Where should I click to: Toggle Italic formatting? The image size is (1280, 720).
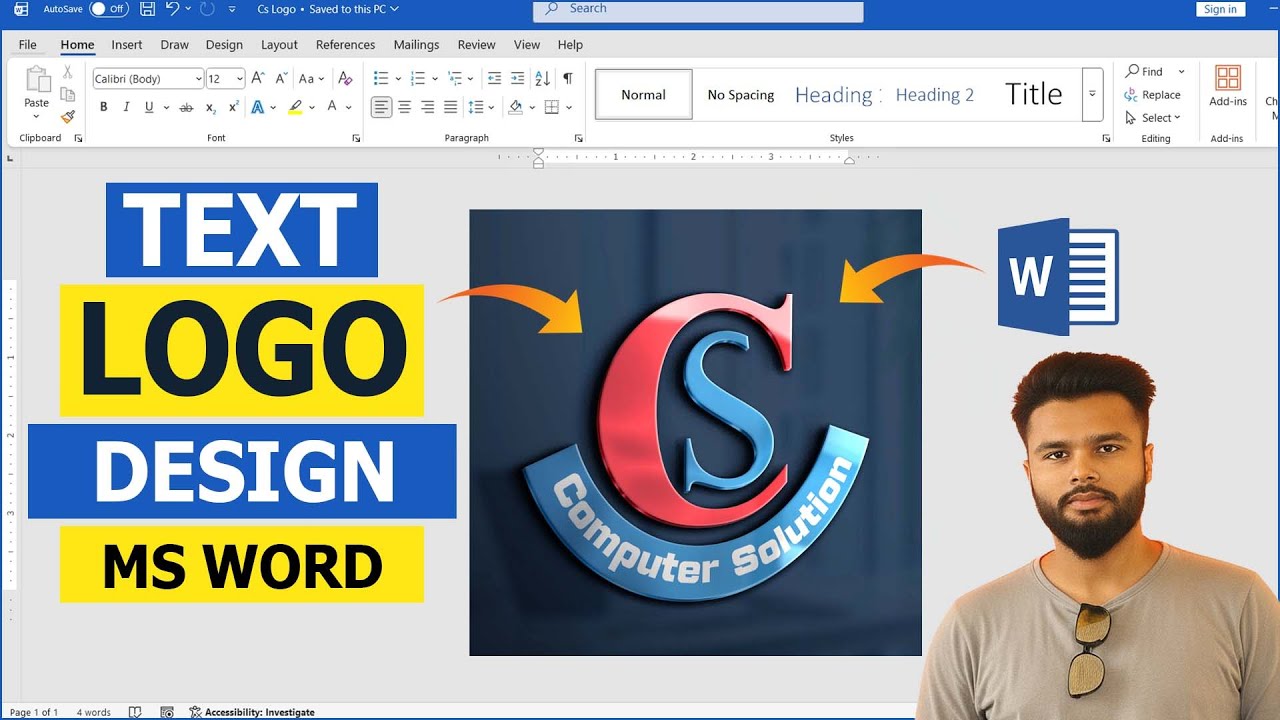[126, 107]
